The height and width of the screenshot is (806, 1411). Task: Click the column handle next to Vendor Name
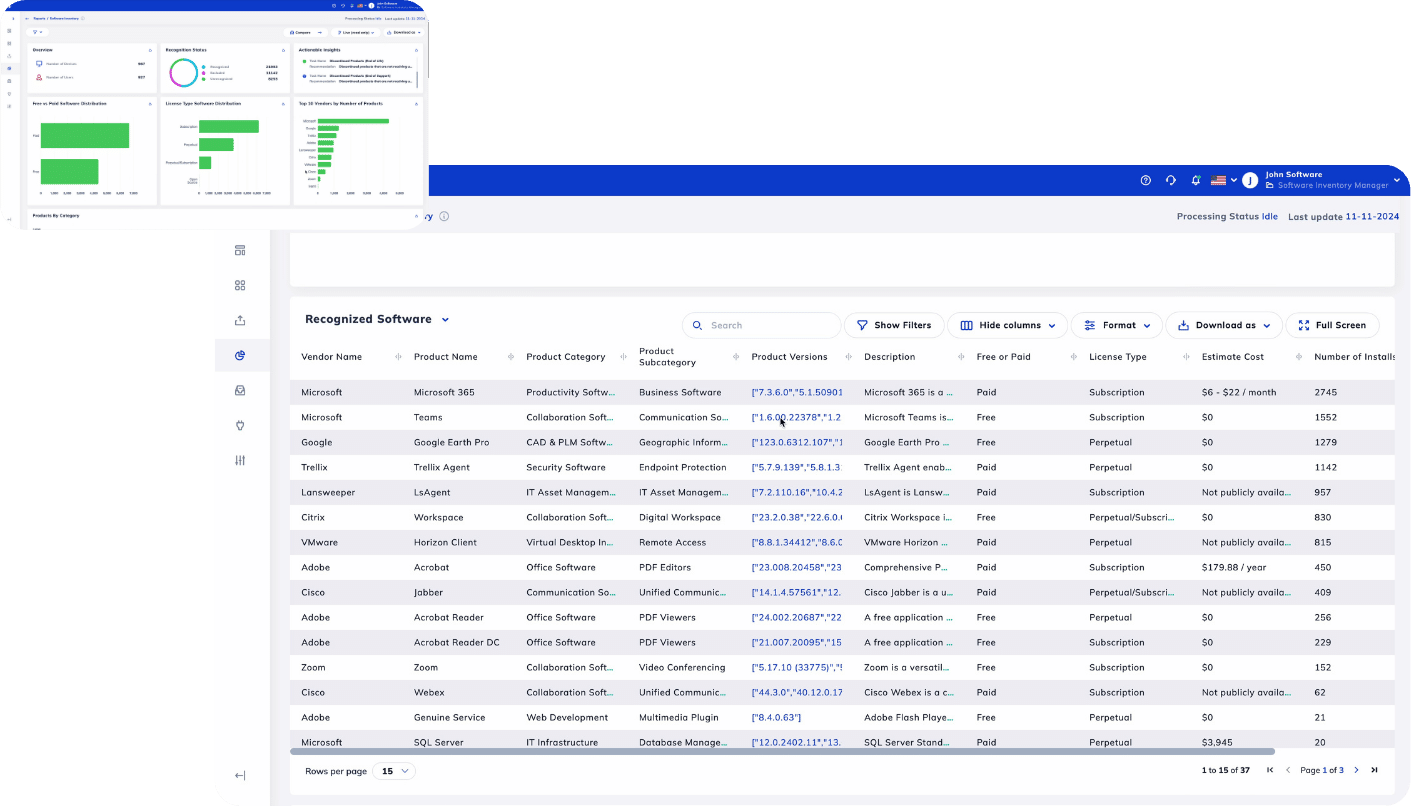click(x=398, y=357)
